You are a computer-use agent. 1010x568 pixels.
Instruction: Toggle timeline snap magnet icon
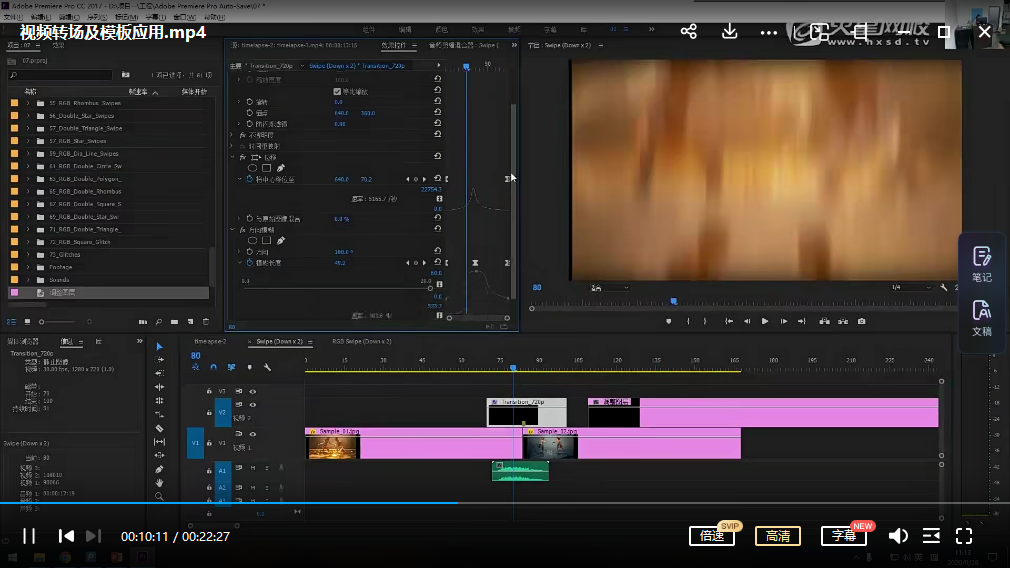(x=213, y=367)
